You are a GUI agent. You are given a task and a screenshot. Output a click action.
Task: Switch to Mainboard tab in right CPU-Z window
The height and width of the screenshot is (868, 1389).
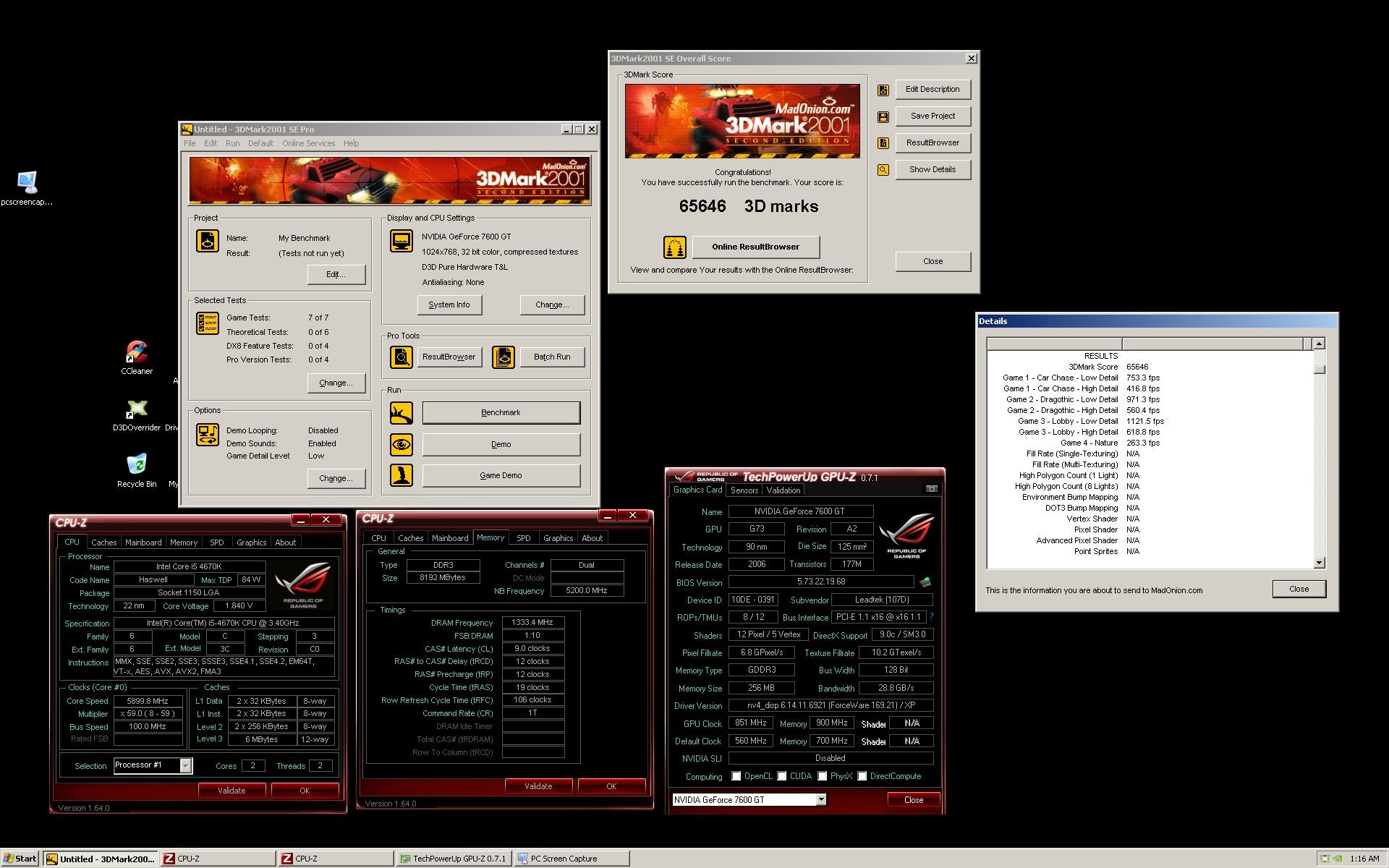450,538
